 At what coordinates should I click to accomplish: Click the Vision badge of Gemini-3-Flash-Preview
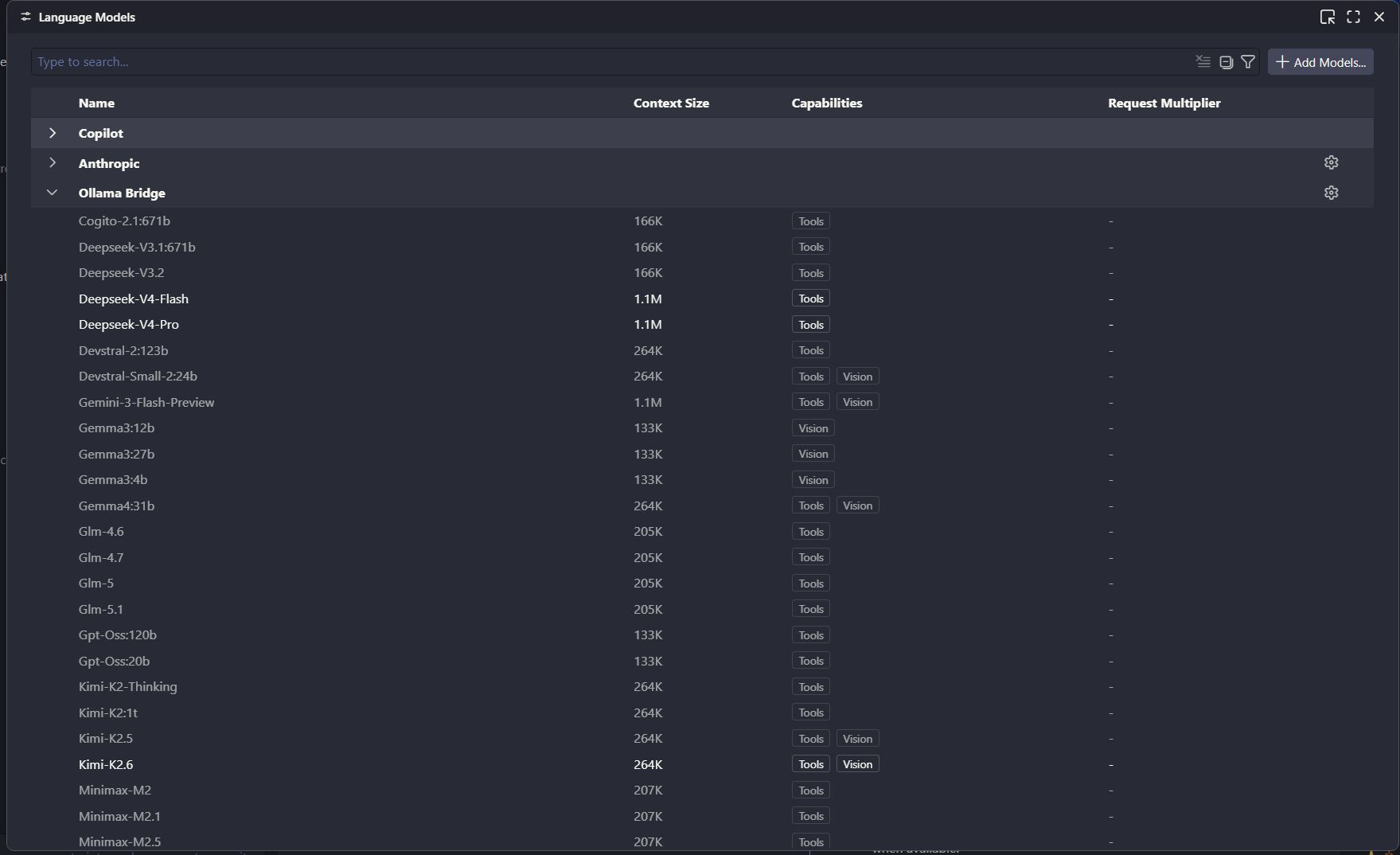[x=857, y=402]
